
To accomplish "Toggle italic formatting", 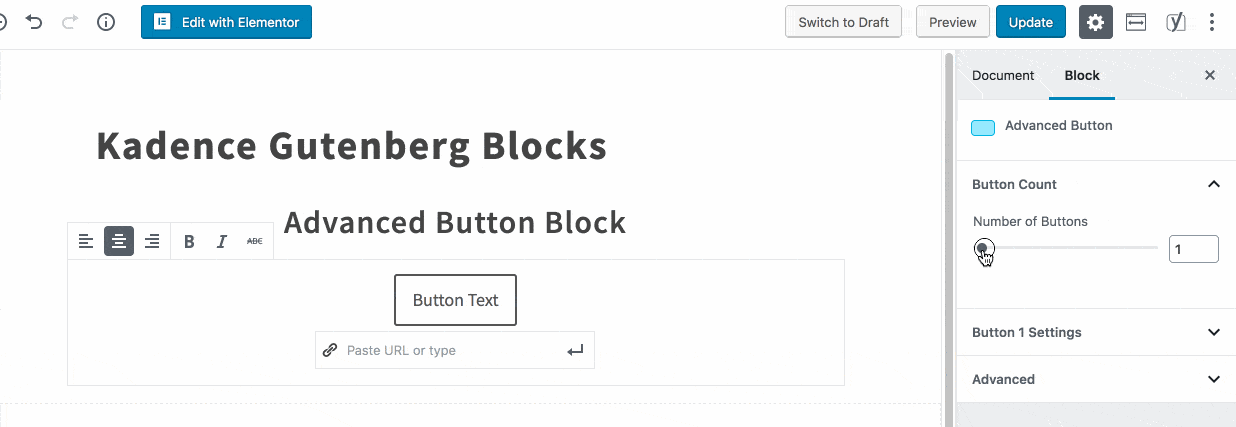I will coord(222,241).
